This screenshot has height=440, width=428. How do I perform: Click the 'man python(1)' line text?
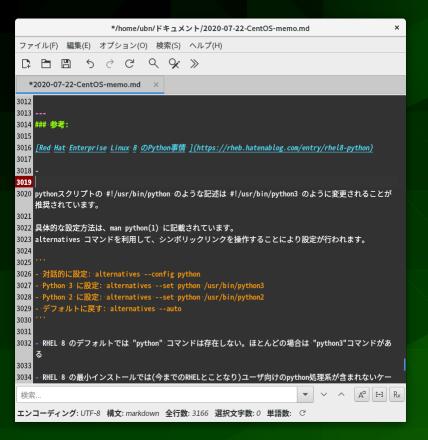pyautogui.click(x=134, y=228)
